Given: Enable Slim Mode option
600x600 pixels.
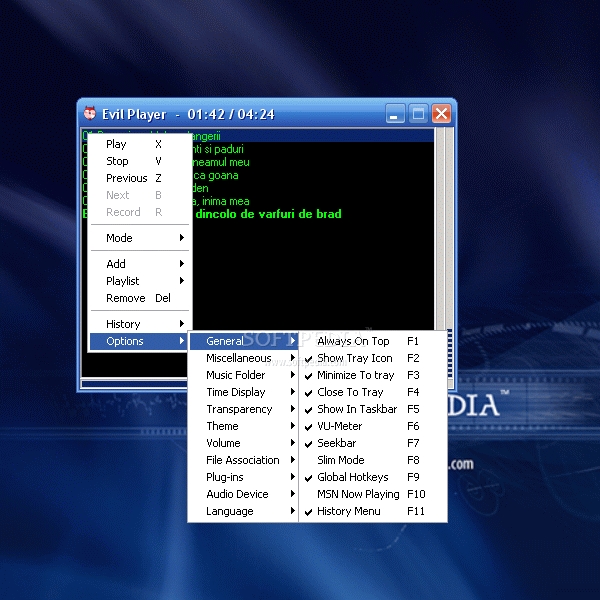Looking at the screenshot, I should pos(373,460).
